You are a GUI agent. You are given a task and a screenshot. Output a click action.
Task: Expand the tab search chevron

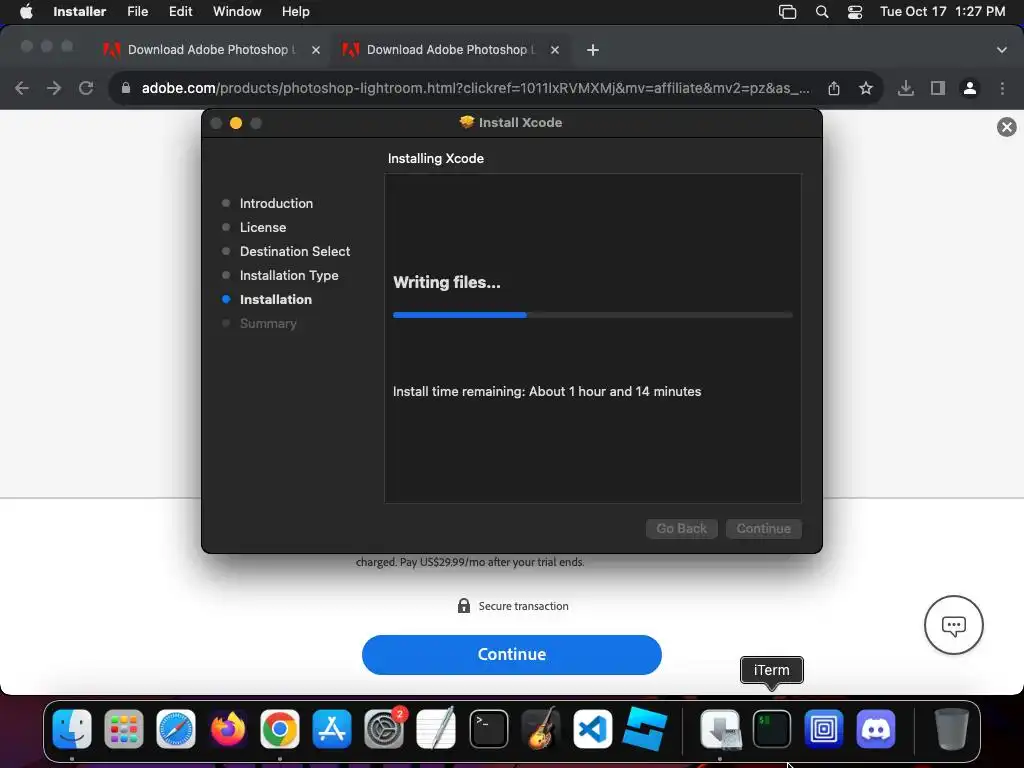1002,50
